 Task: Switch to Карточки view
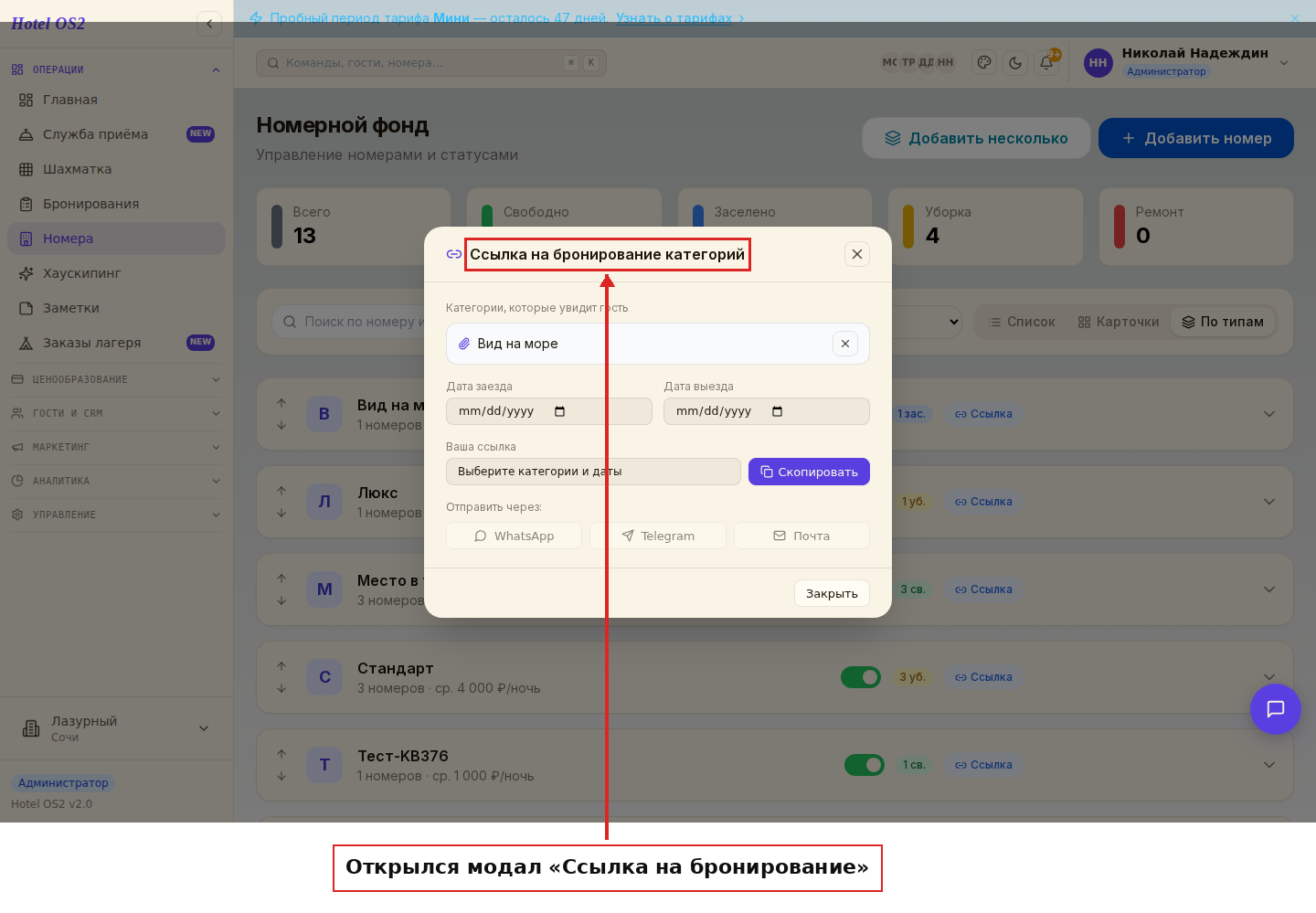pyautogui.click(x=1119, y=322)
